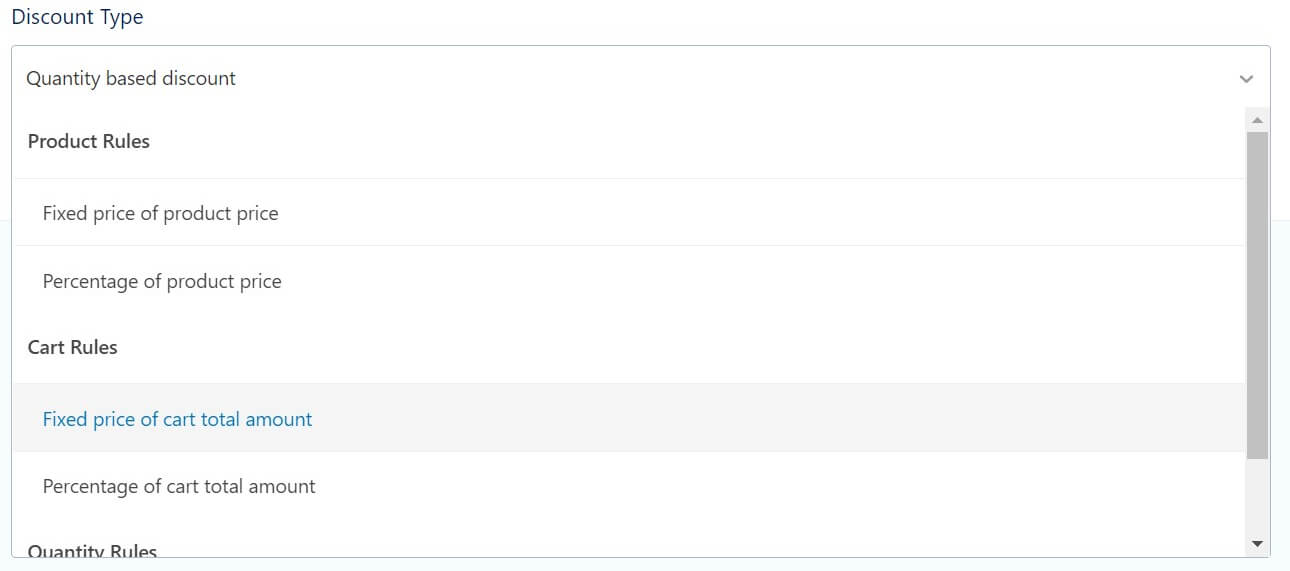Click the Cart Rules group header
Viewport: 1290px width, 571px height.
tap(73, 348)
